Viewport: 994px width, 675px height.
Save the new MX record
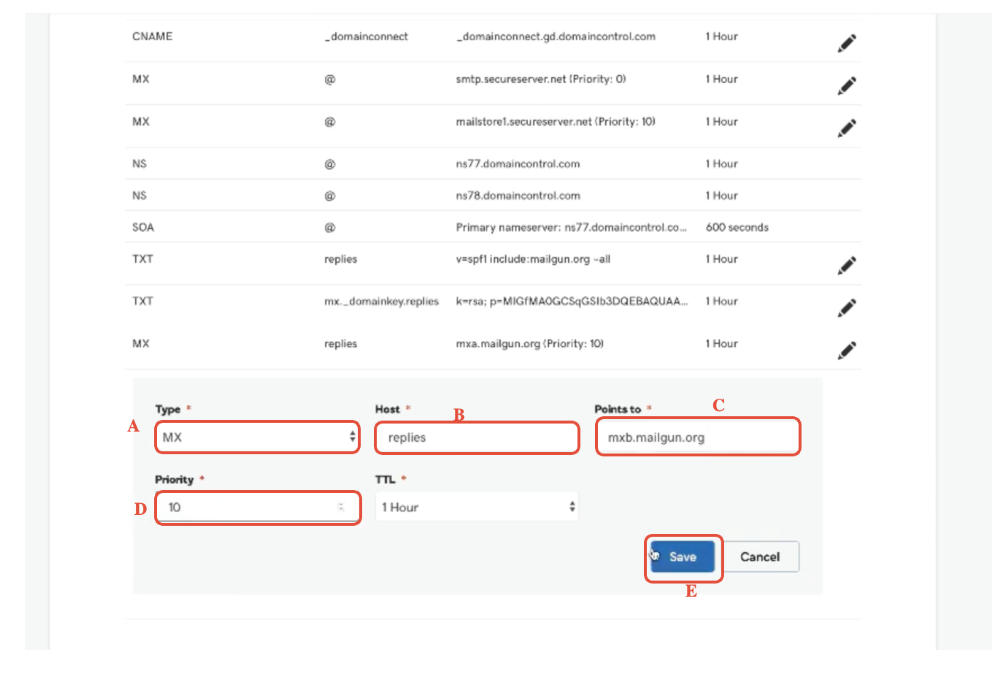[x=683, y=557]
